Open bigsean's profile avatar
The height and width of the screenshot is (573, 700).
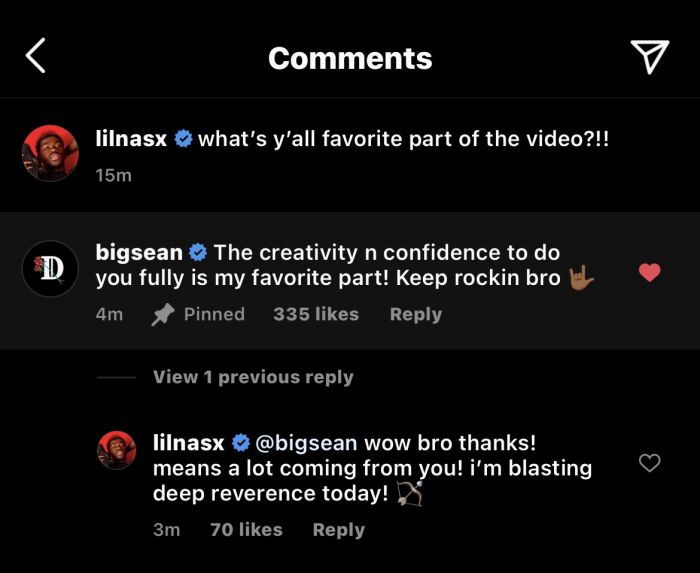50,269
